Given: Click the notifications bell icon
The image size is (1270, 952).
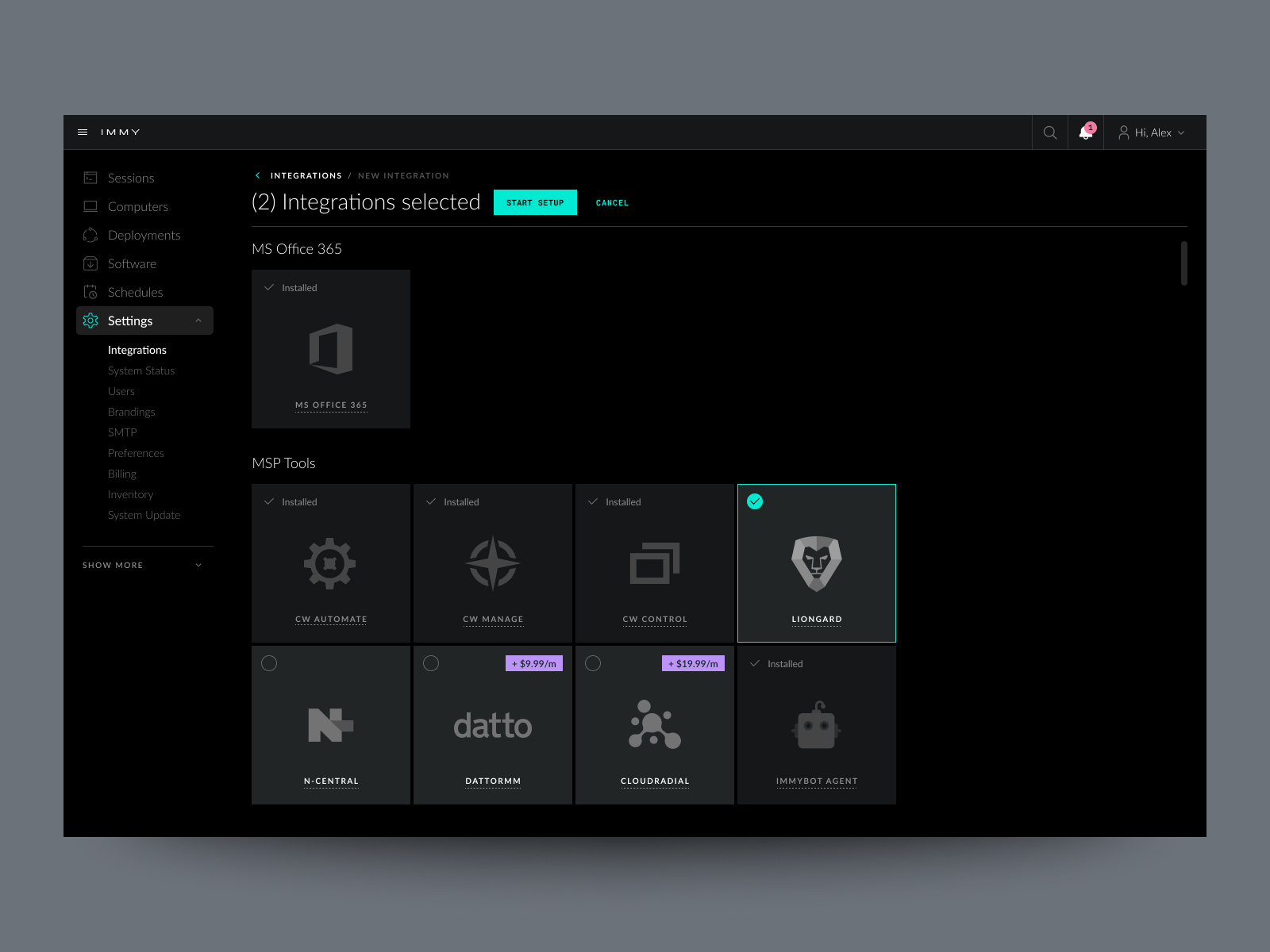Looking at the screenshot, I should tap(1085, 132).
